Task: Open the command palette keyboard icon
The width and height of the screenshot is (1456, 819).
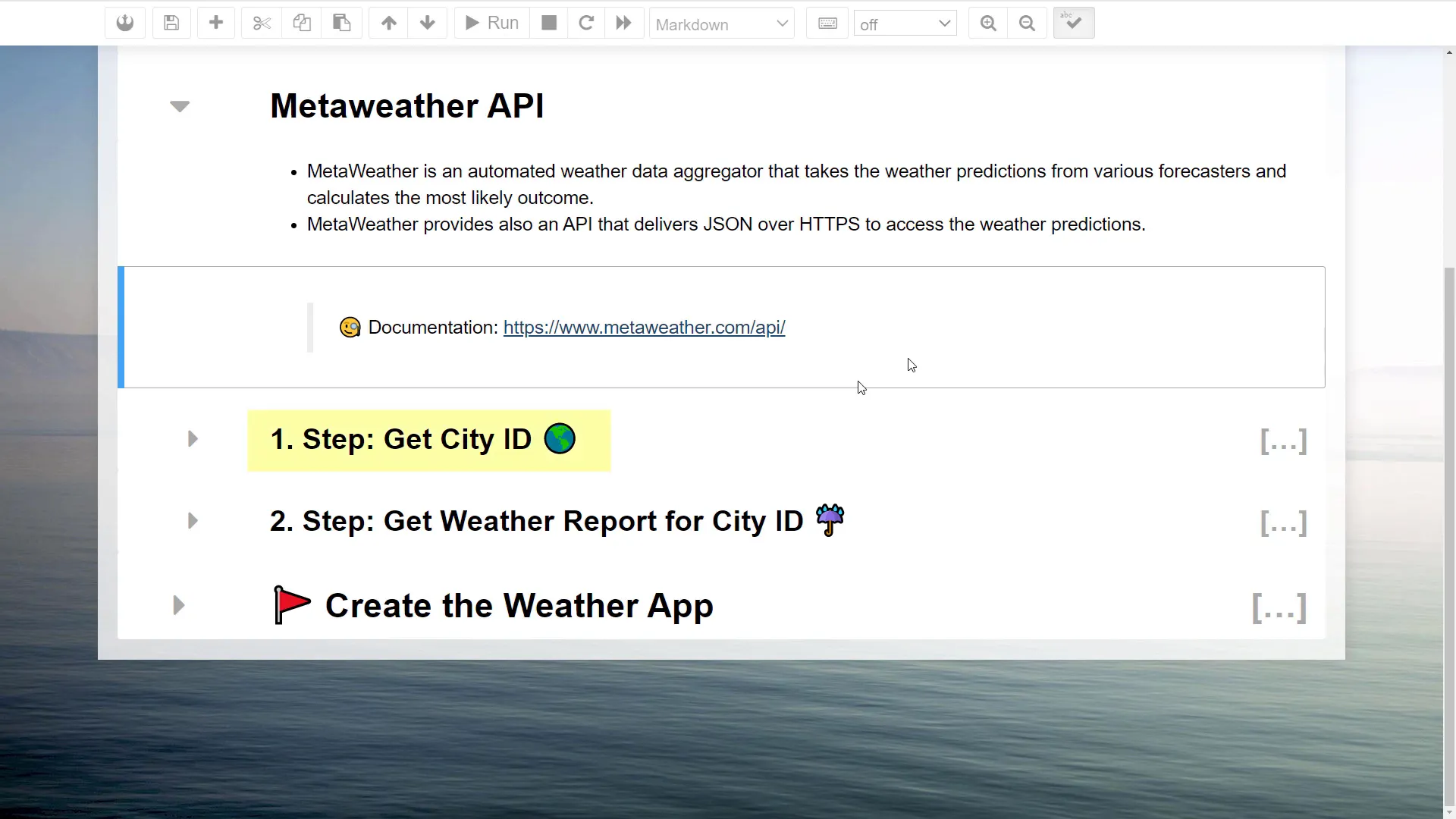Action: click(x=827, y=23)
